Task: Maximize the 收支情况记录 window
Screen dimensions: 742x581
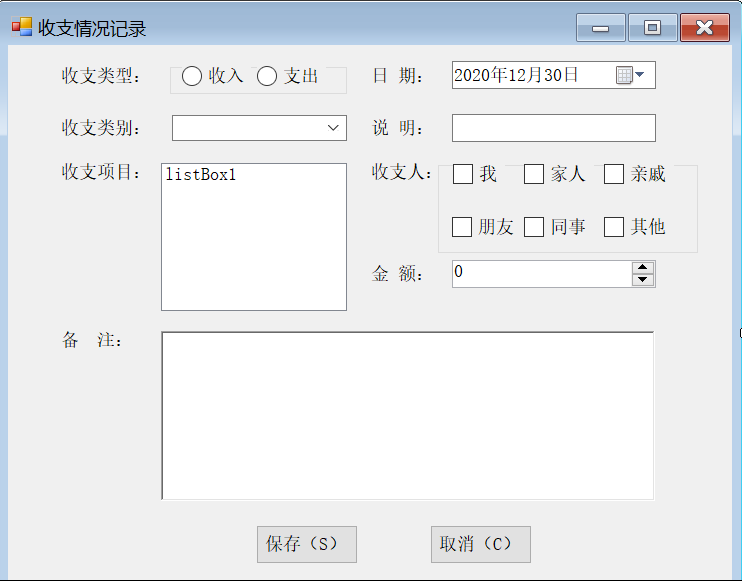Action: pos(653,28)
